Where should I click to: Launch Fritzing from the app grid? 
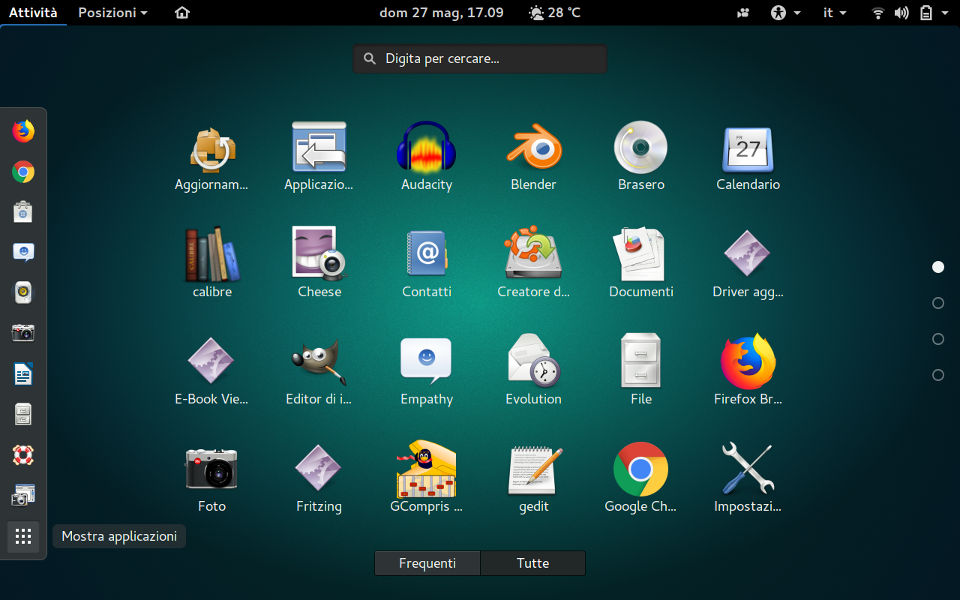pyautogui.click(x=319, y=479)
